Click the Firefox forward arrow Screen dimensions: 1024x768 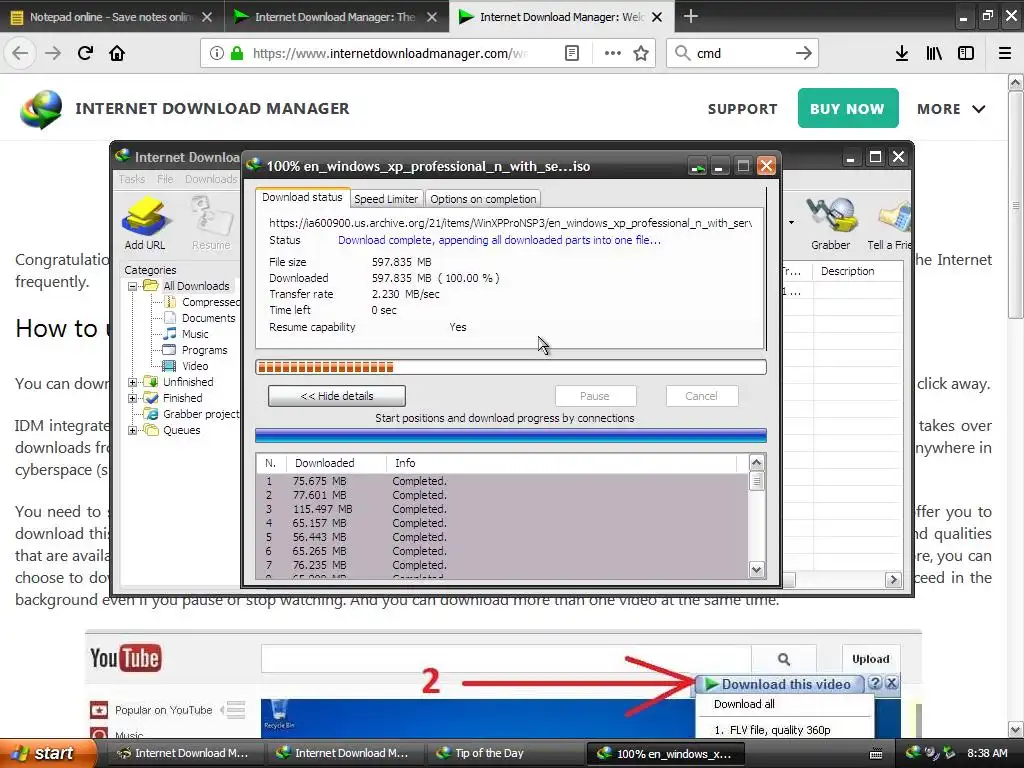[x=53, y=53]
